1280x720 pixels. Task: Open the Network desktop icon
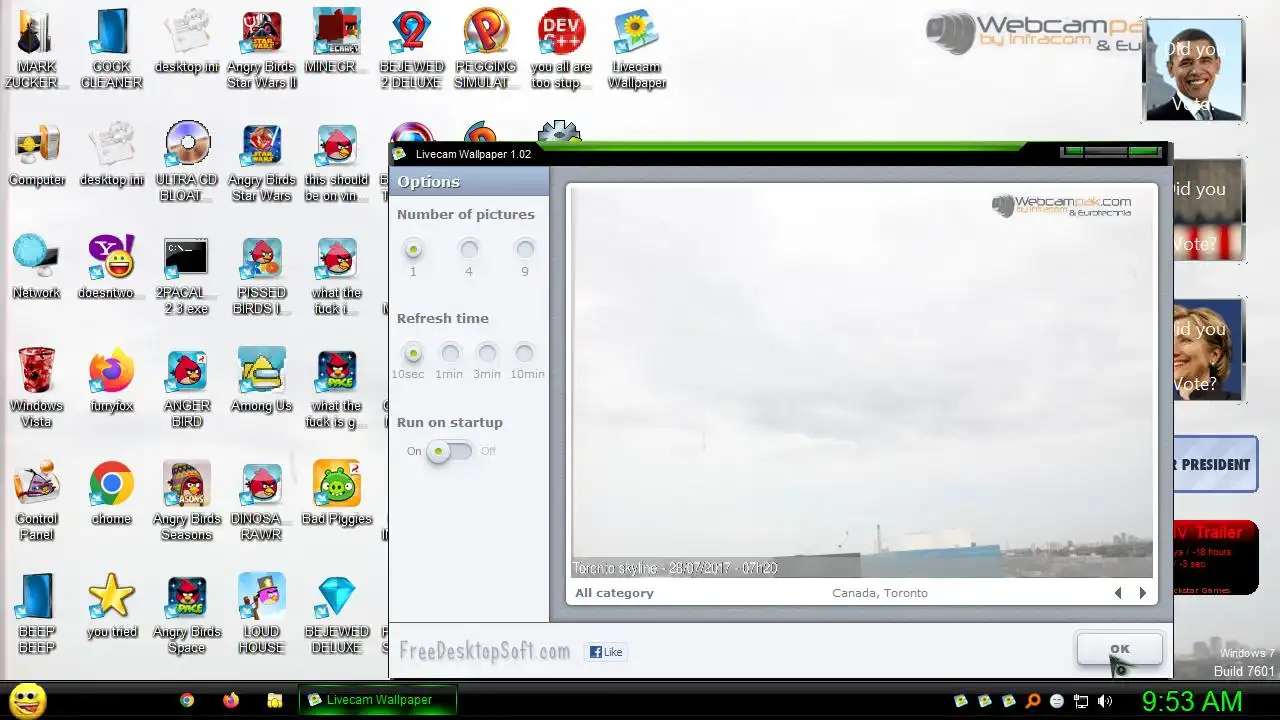37,267
